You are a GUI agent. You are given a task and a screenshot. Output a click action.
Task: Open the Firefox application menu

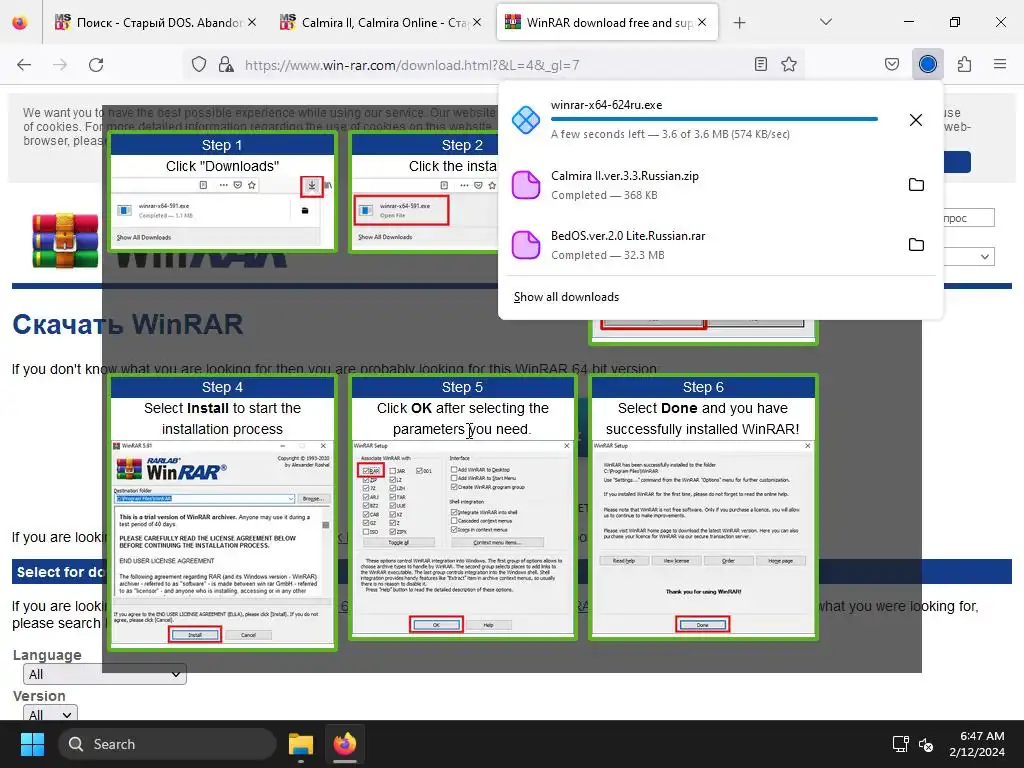pos(1000,64)
